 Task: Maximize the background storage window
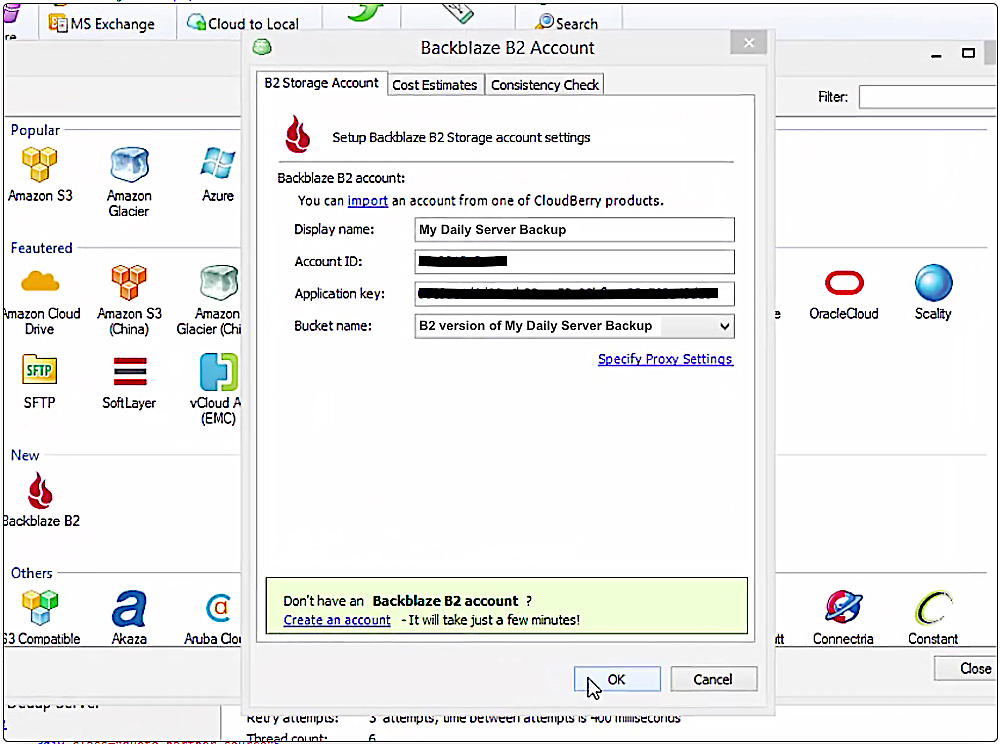coord(968,54)
